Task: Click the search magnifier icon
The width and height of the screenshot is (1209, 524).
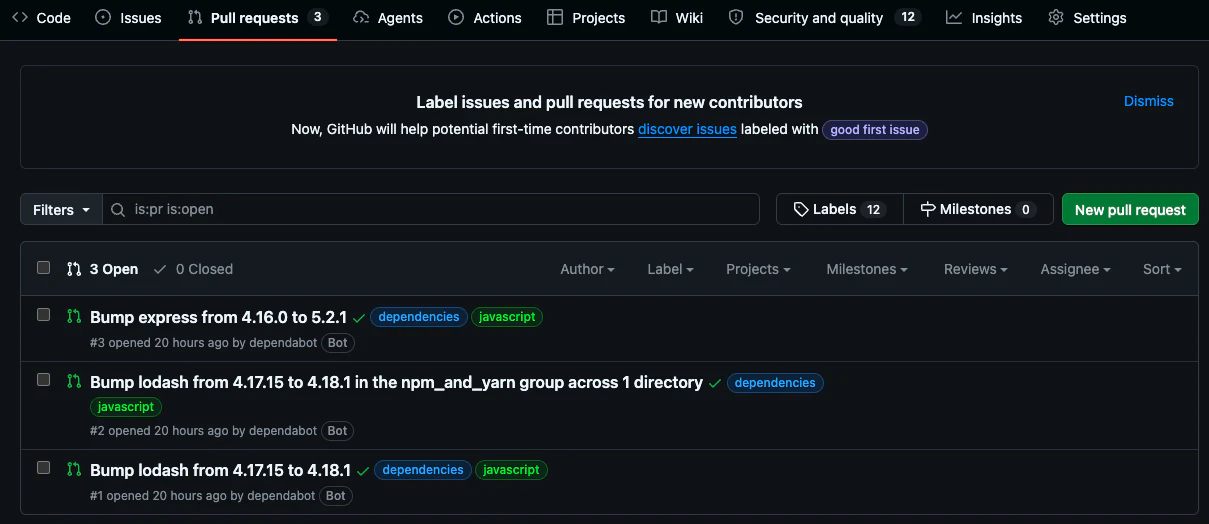Action: 119,209
